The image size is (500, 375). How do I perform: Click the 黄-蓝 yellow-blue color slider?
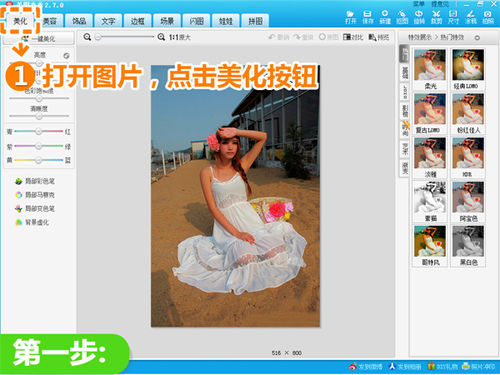click(39, 160)
